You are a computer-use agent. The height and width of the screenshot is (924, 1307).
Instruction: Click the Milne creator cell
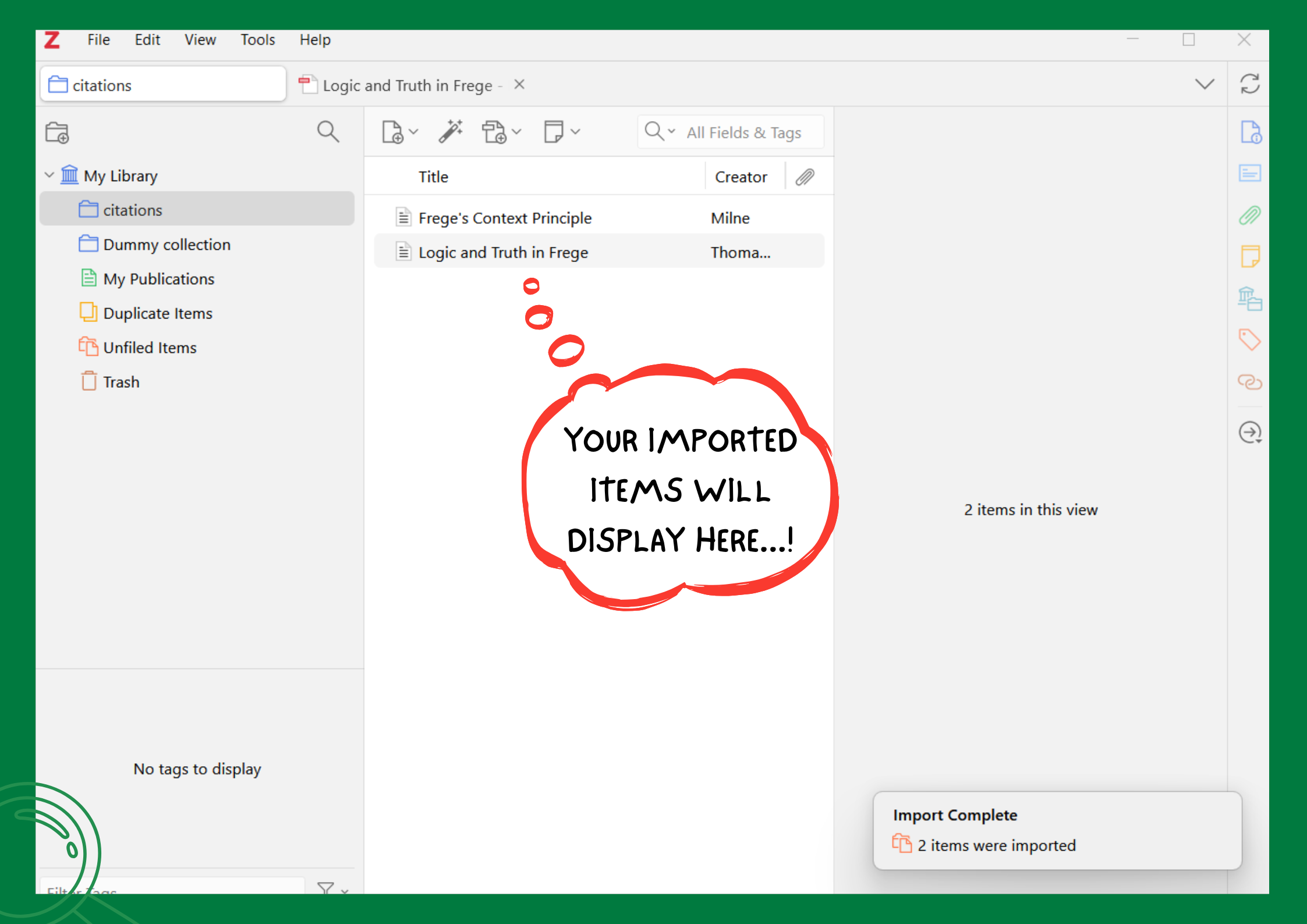tap(730, 218)
